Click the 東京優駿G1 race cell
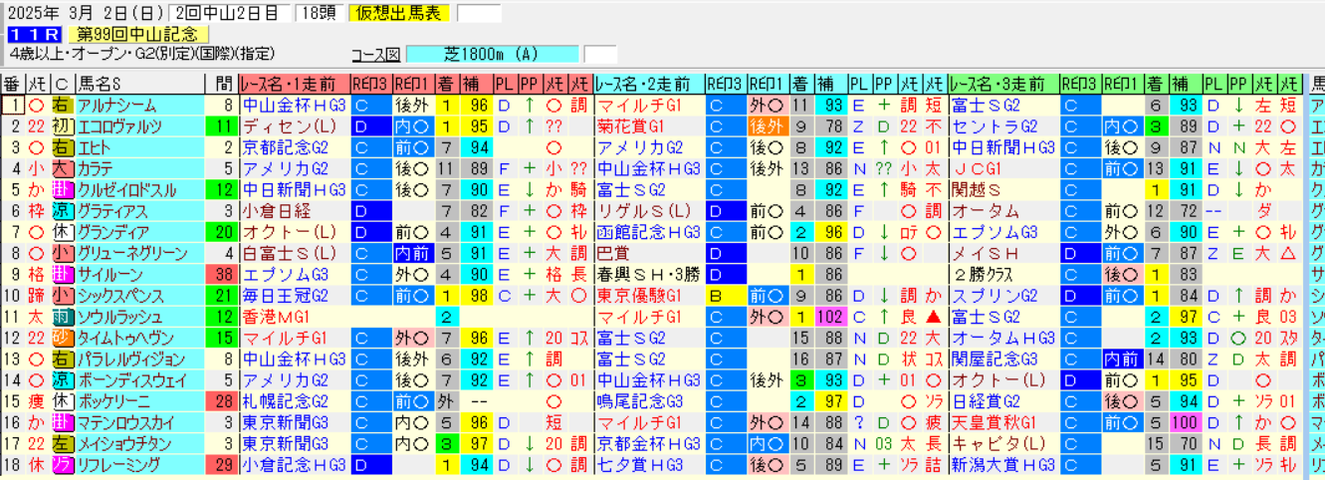 [649, 295]
